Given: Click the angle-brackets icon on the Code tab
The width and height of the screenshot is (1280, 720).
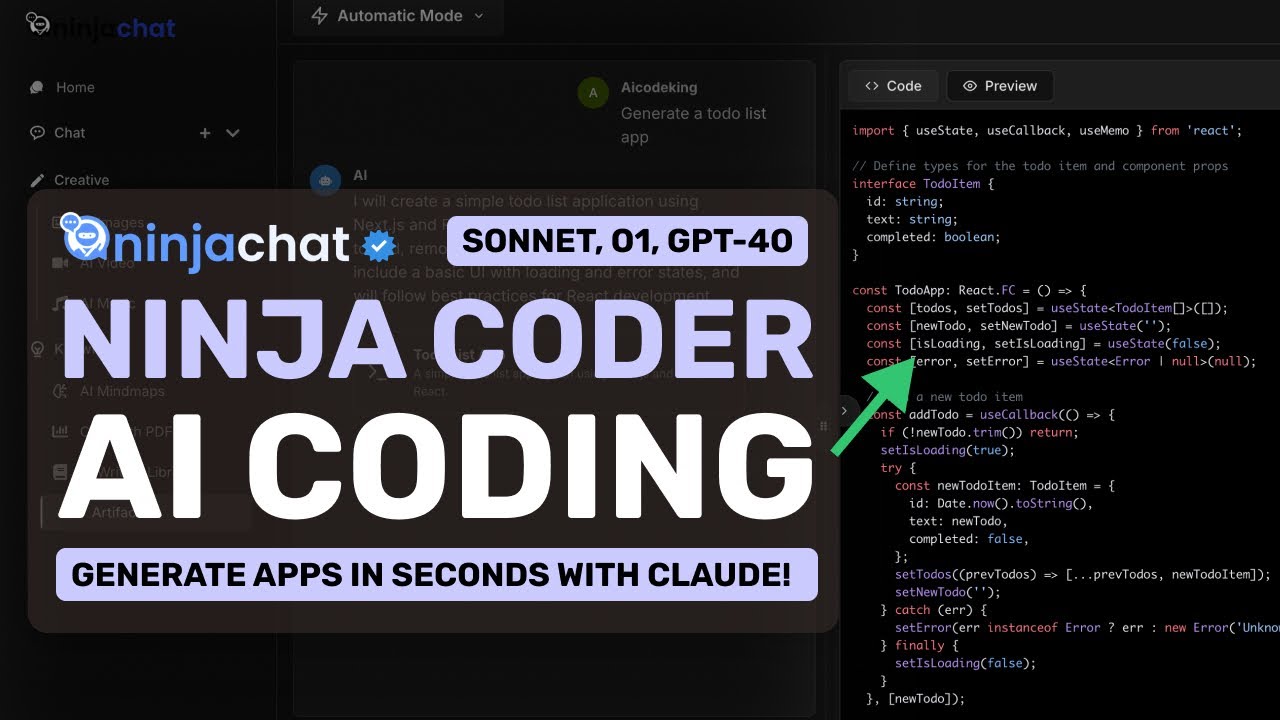Looking at the screenshot, I should click(x=872, y=86).
